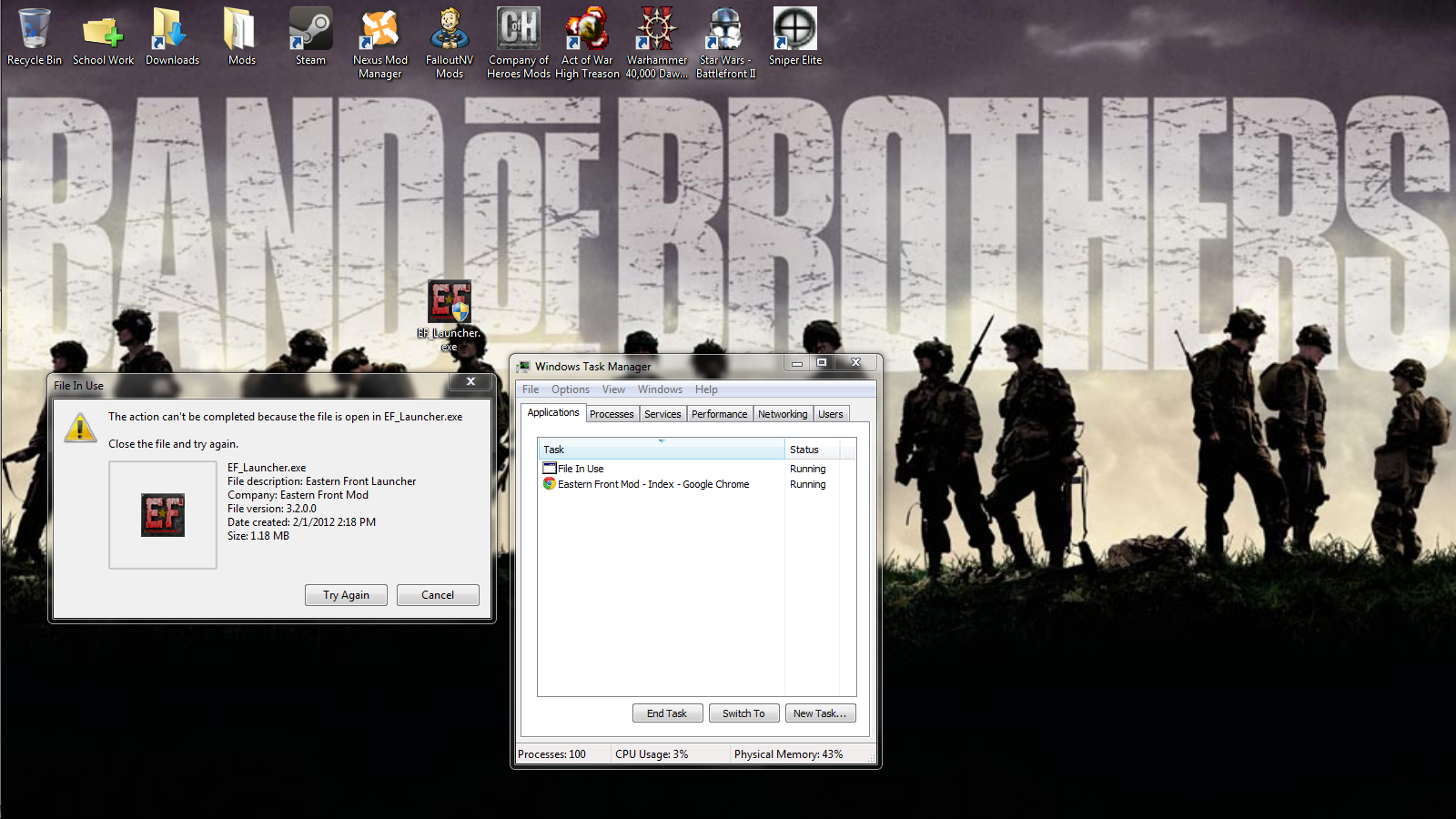Screen dimensions: 1456x819
Task: Minimize the Windows Task Manager window
Action: 797,363
